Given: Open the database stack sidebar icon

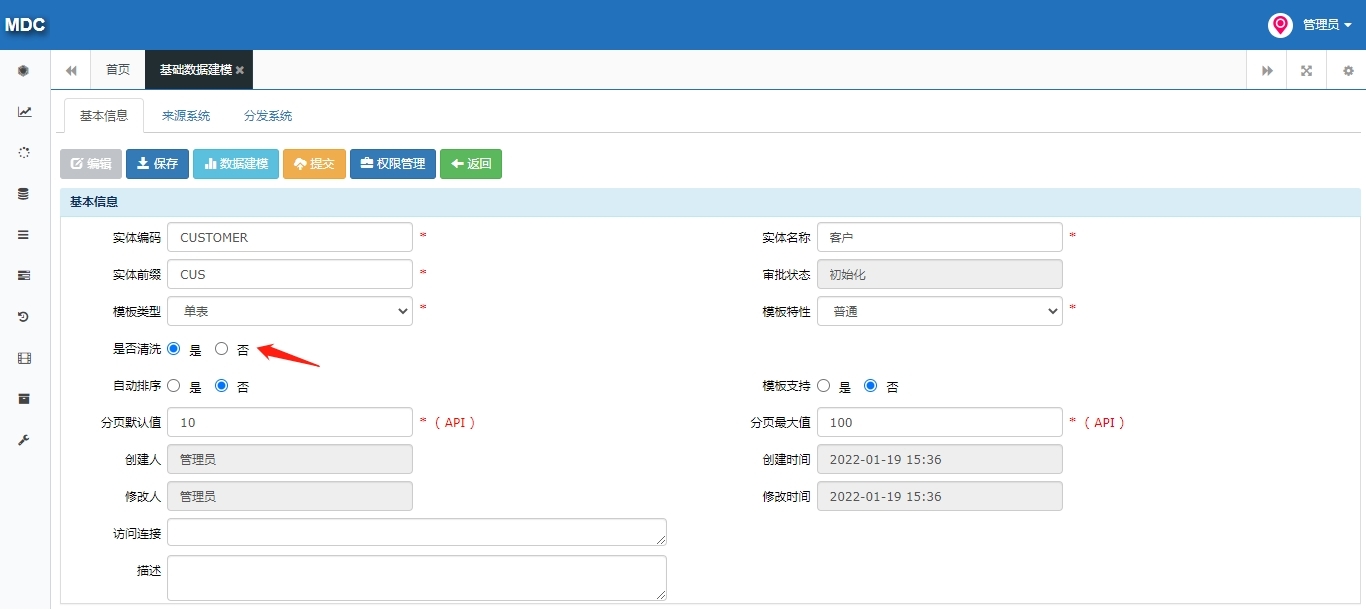Looking at the screenshot, I should pyautogui.click(x=24, y=194).
